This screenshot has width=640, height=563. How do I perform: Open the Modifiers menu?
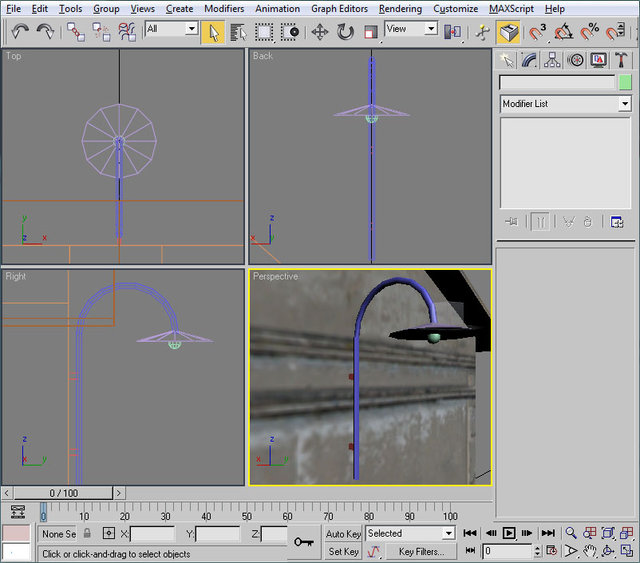pyautogui.click(x=224, y=9)
